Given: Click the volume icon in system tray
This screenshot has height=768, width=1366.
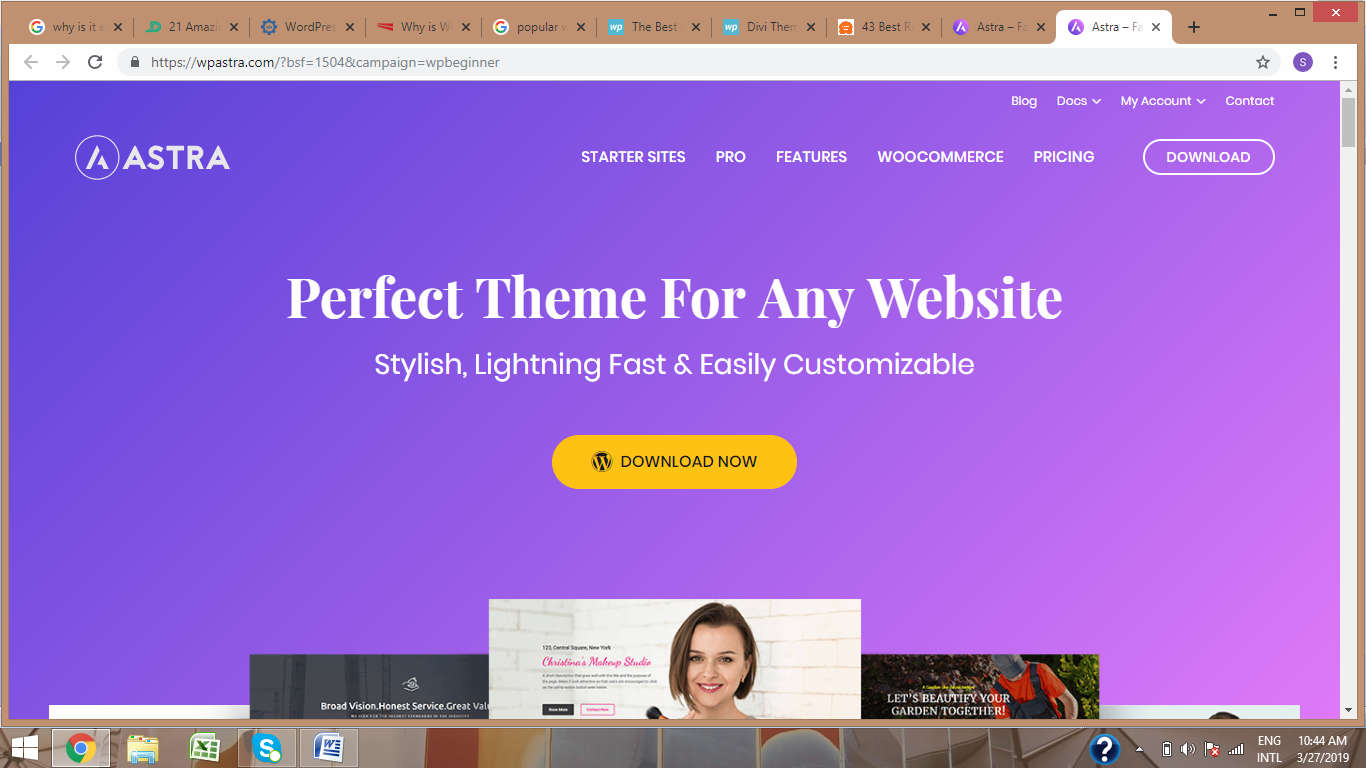Looking at the screenshot, I should coord(1188,749).
